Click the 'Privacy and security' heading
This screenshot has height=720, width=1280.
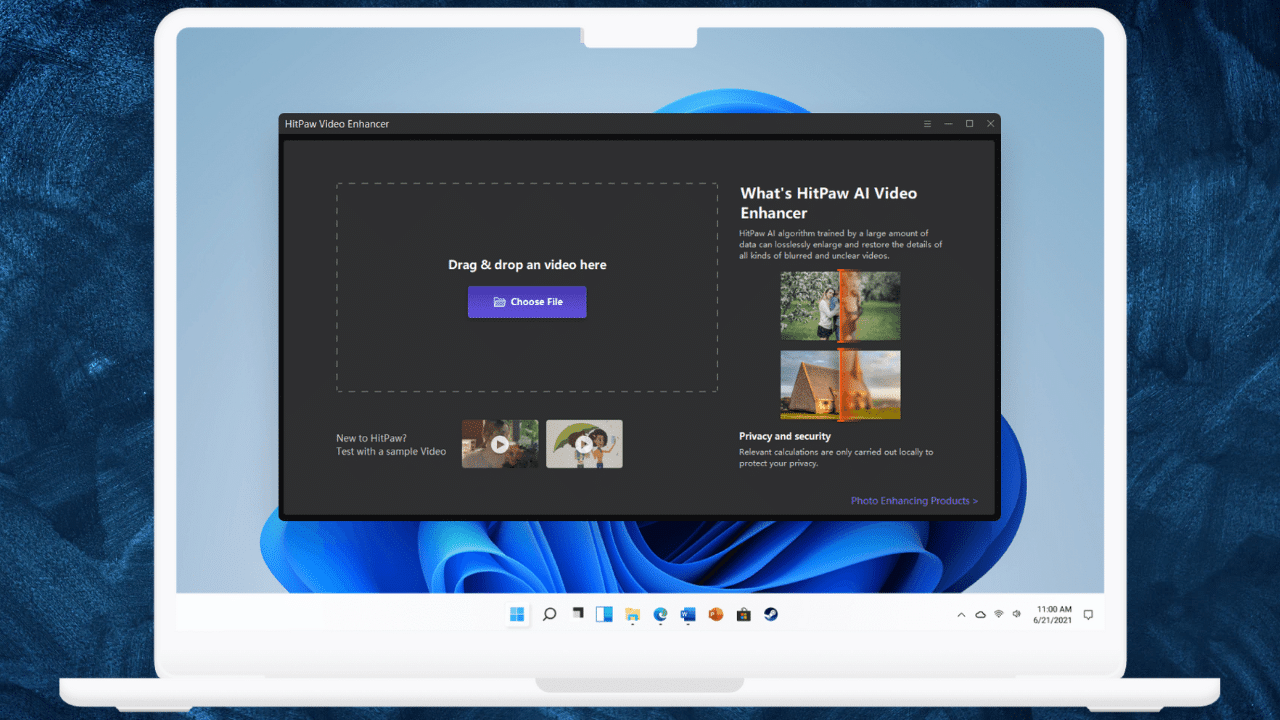tap(785, 436)
